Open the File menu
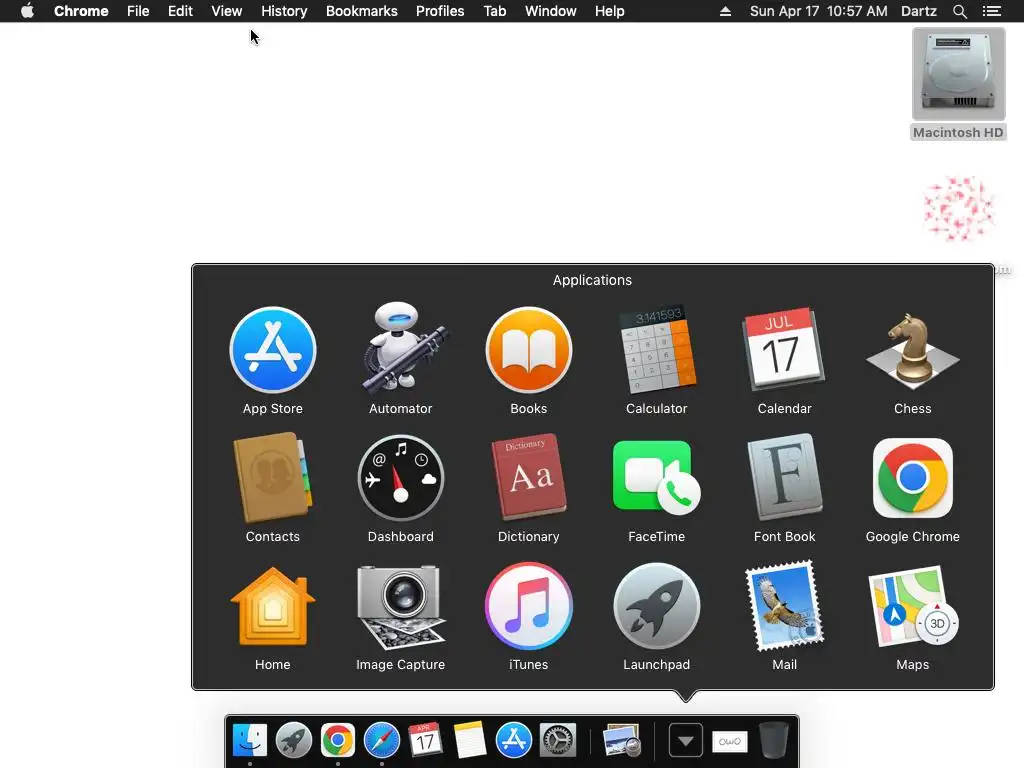This screenshot has width=1024, height=768. click(x=138, y=11)
